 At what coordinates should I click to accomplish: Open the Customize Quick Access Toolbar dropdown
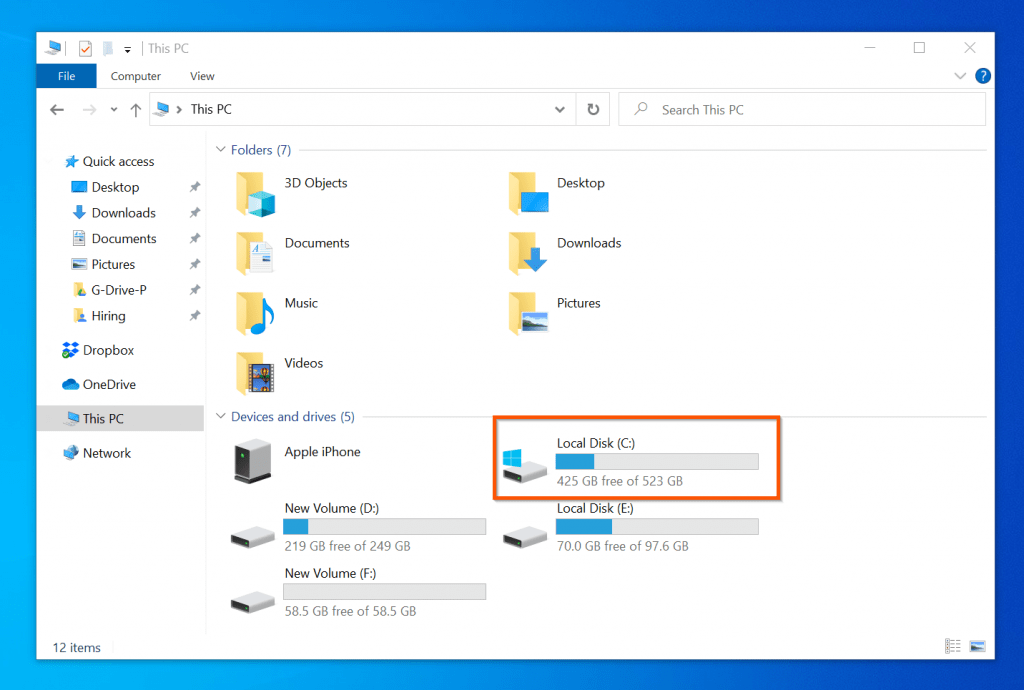pyautogui.click(x=127, y=49)
